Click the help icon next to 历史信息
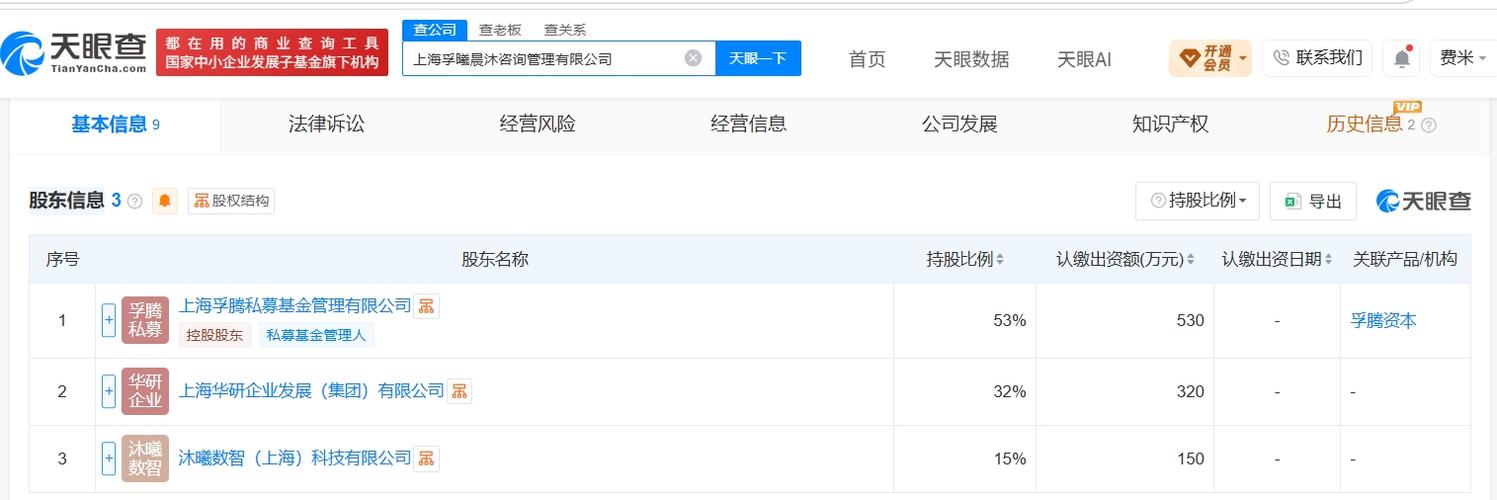 [x=1428, y=126]
